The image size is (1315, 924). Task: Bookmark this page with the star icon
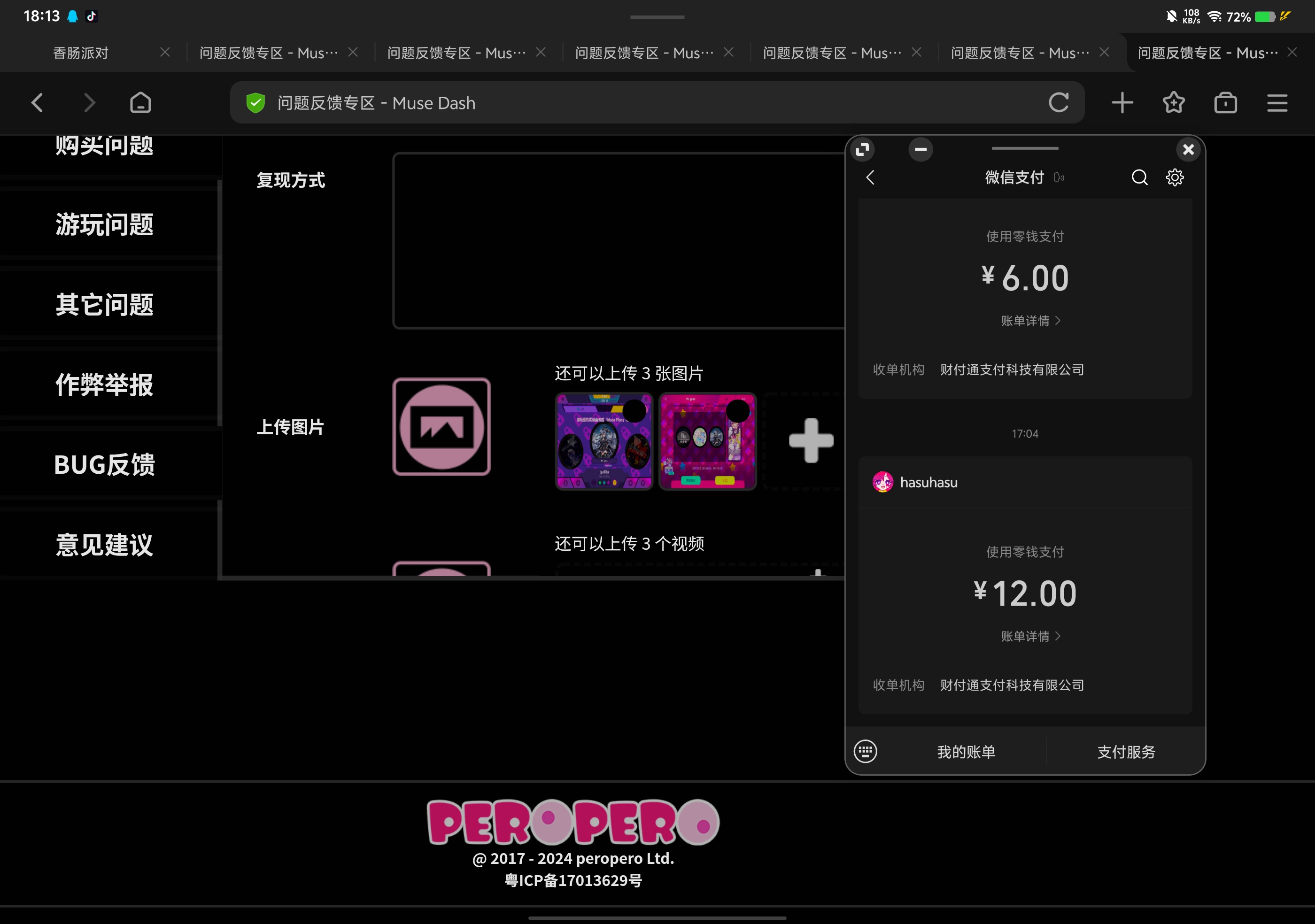pos(1174,103)
